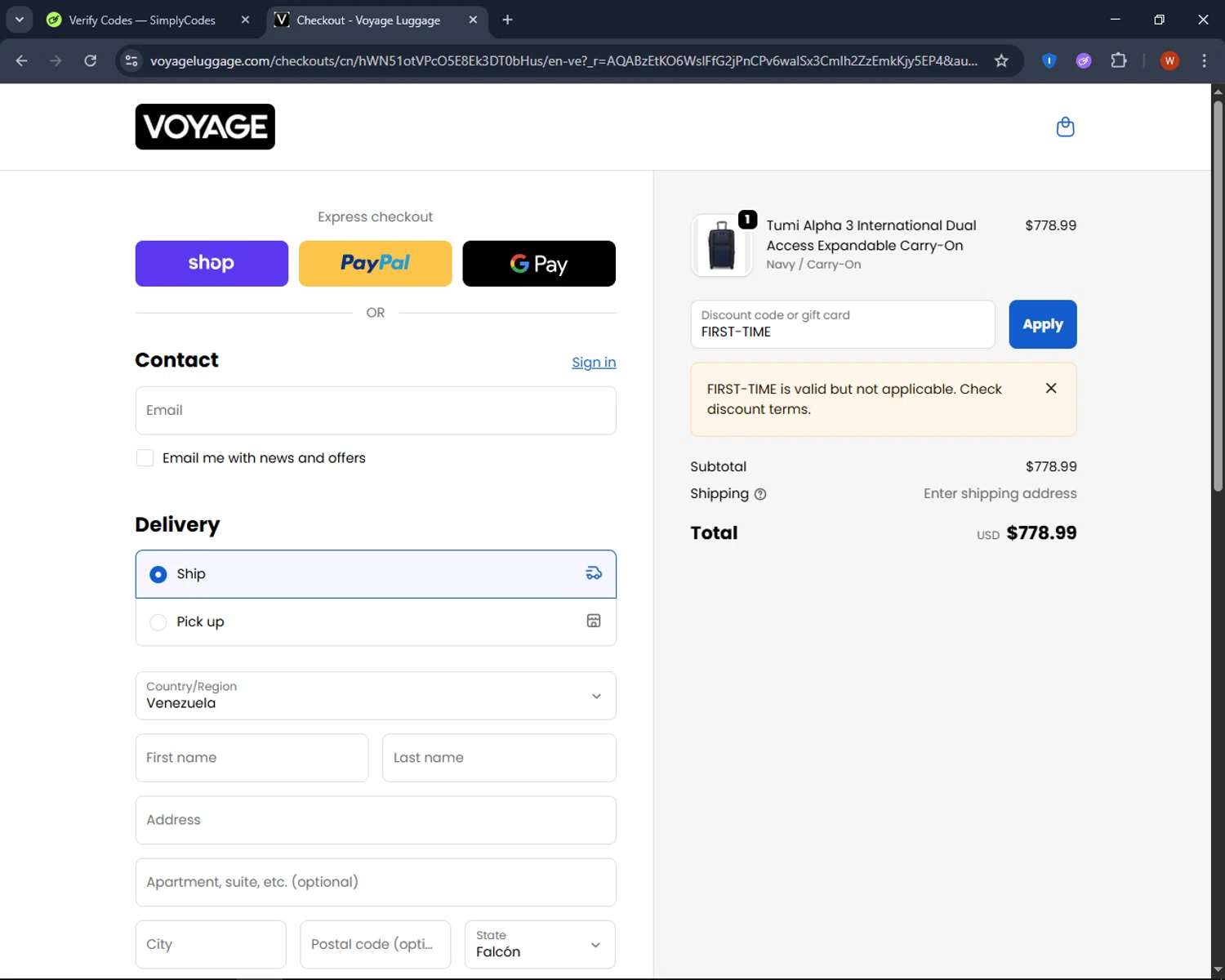
Task: Focus the Address field
Action: pos(376,820)
